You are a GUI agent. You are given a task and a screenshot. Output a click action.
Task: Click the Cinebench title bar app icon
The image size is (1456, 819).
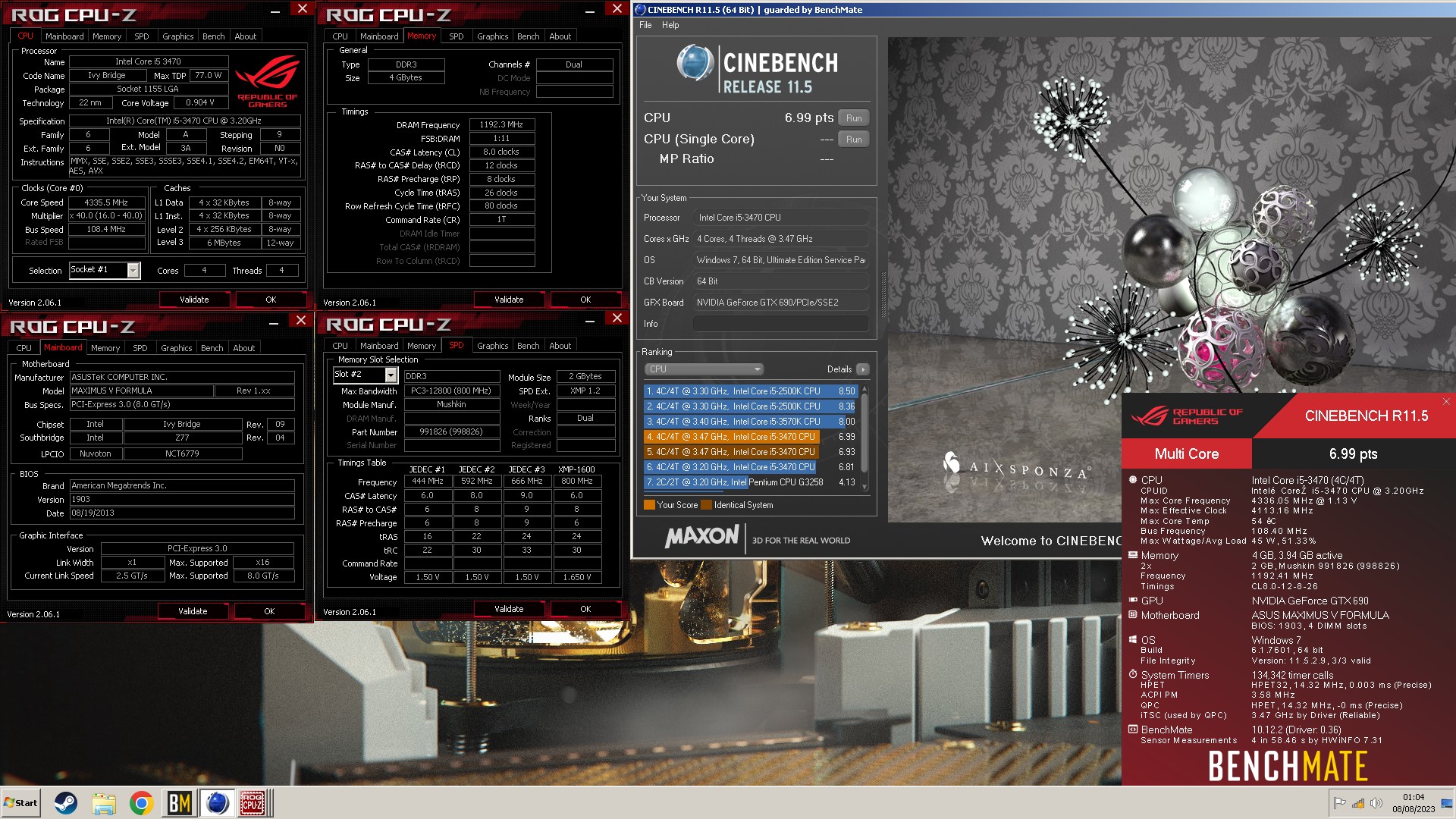pos(640,10)
